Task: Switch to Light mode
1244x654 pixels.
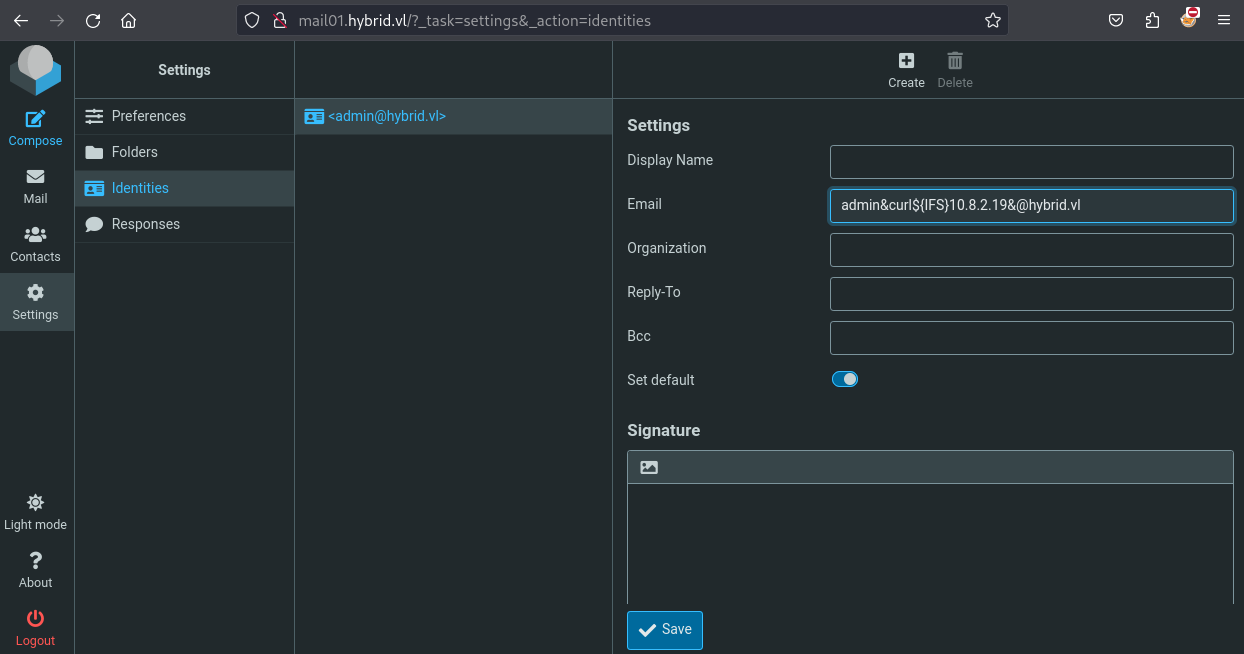Action: click(36, 512)
